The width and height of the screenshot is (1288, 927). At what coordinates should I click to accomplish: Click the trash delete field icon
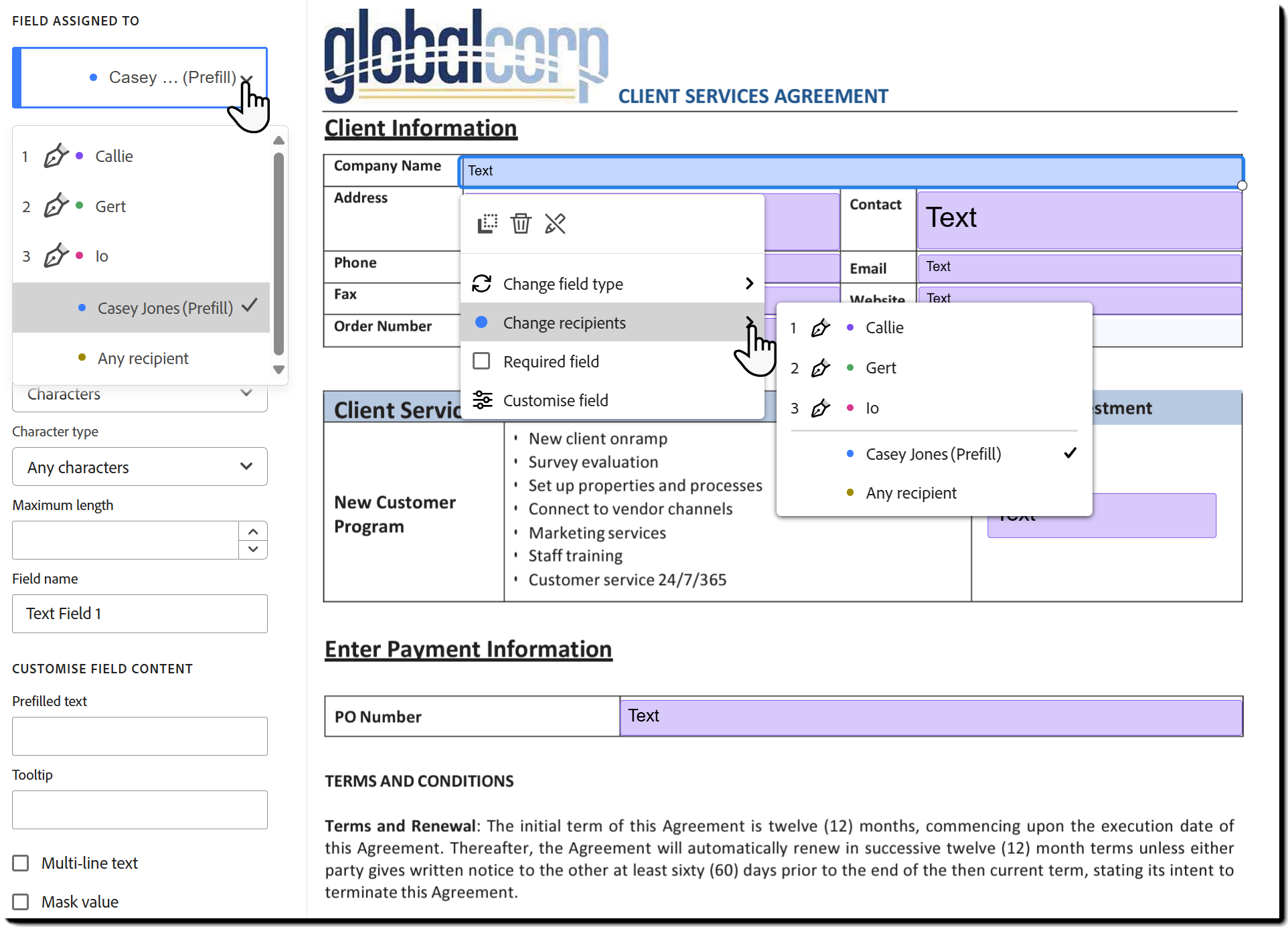521,224
